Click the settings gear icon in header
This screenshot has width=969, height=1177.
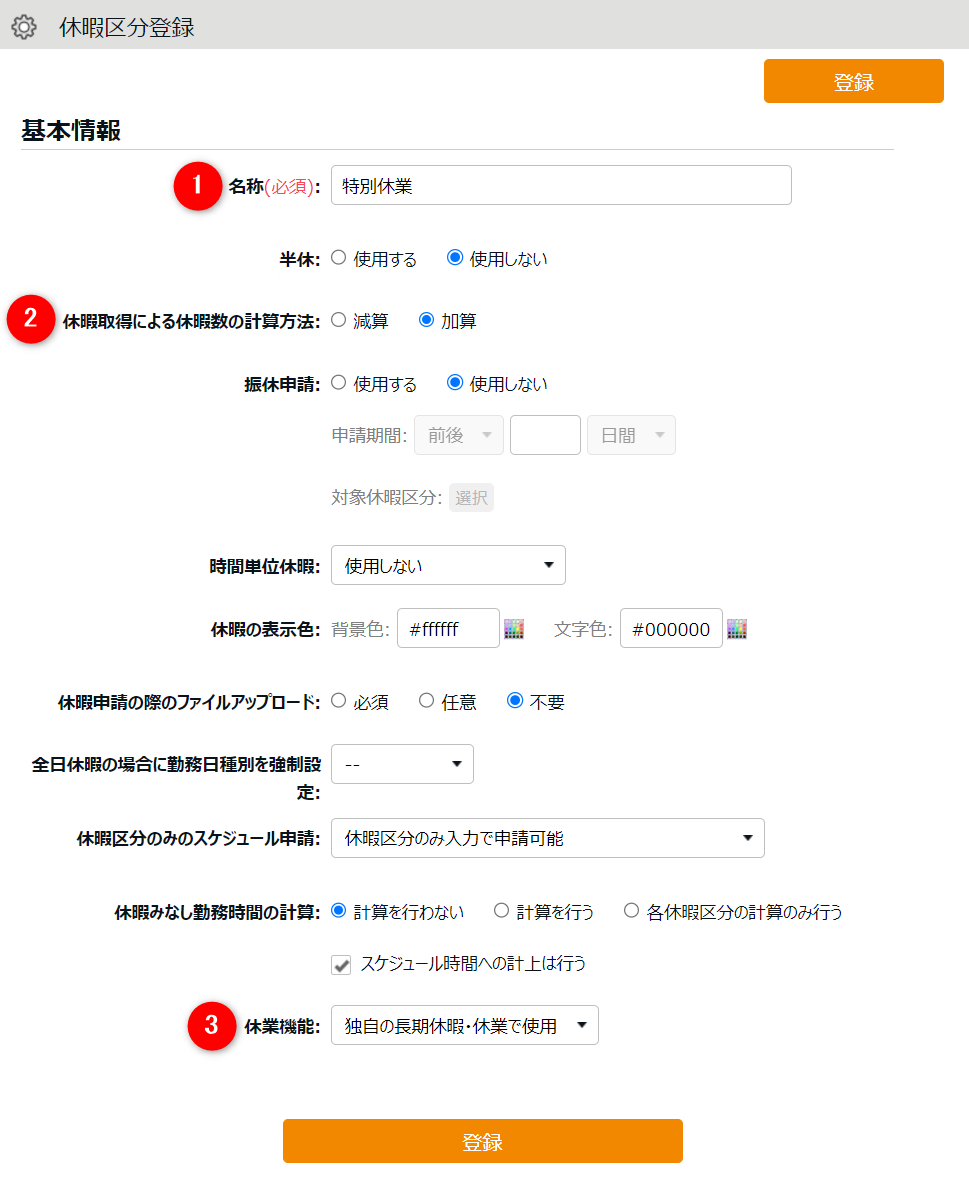(x=23, y=27)
